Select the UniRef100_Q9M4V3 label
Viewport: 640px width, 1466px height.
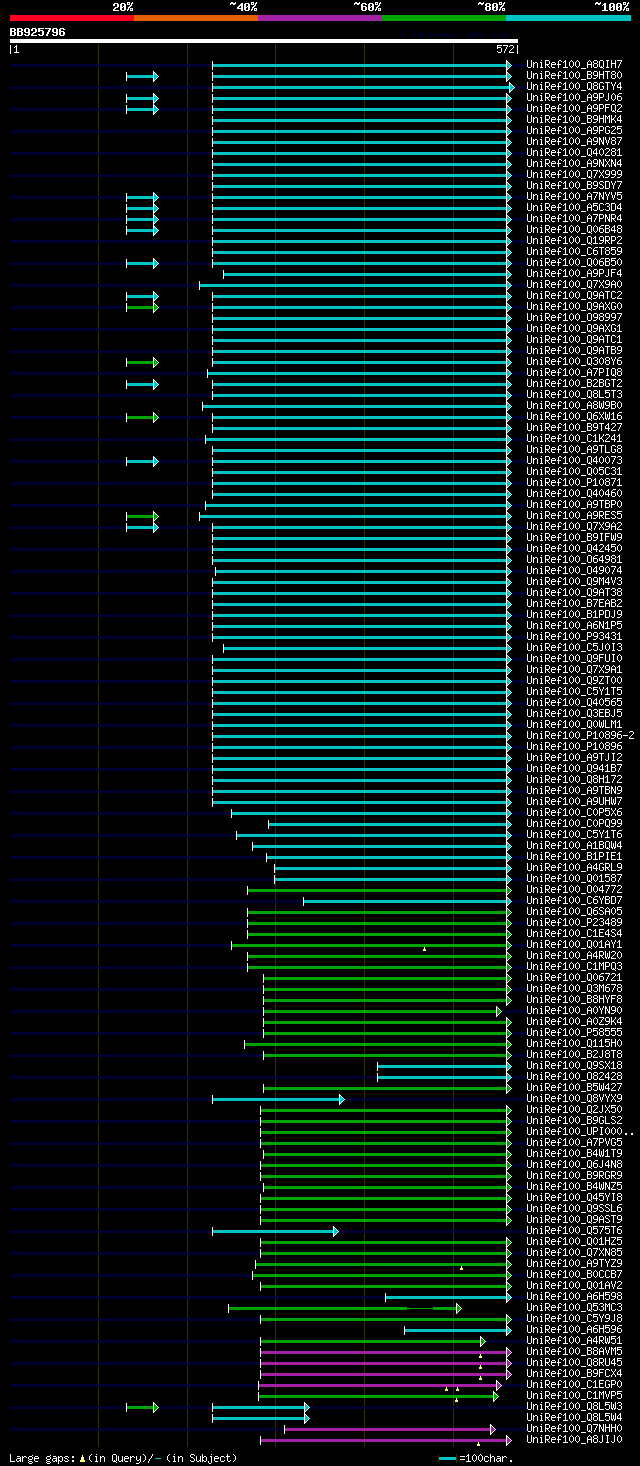[x=574, y=582]
